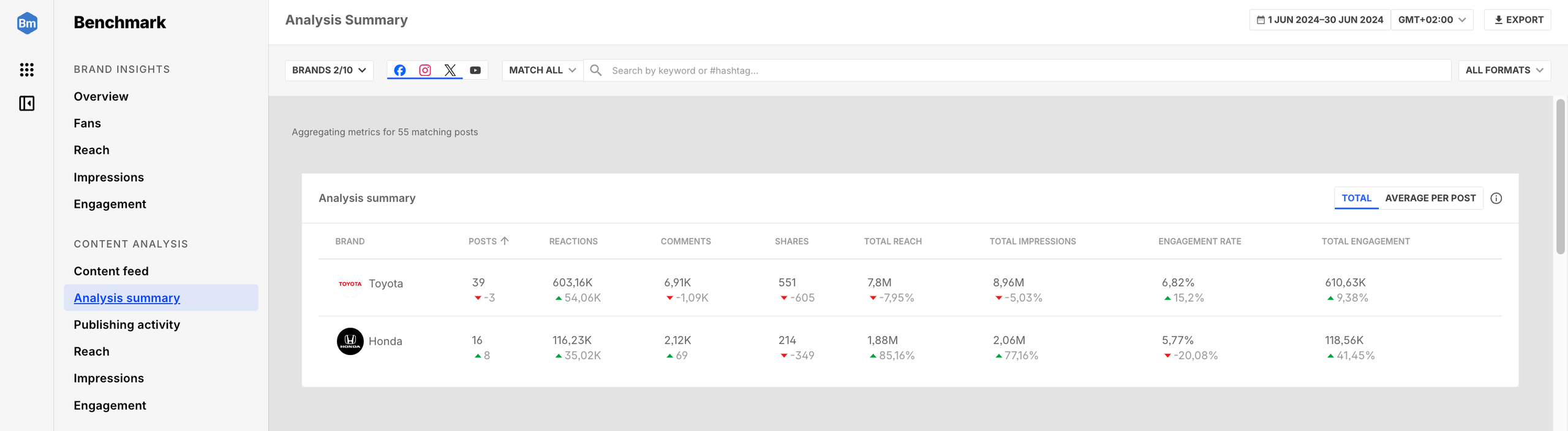Click the vertical scrollbar on the right
Screen dimensions: 1568x431
1560,177
